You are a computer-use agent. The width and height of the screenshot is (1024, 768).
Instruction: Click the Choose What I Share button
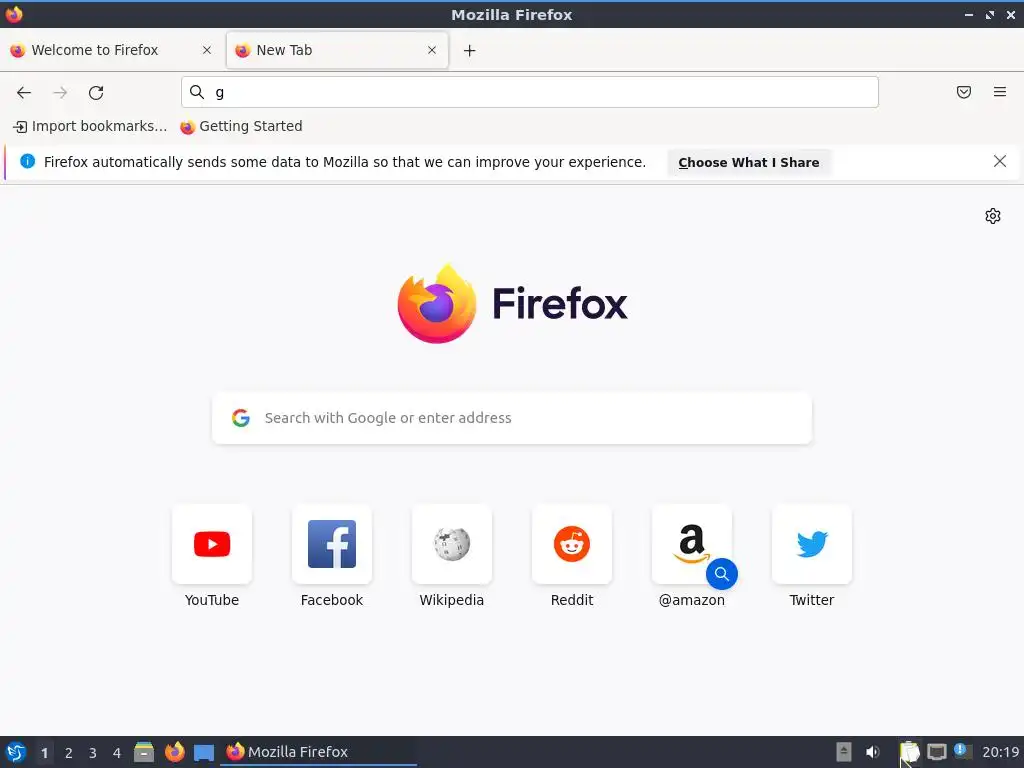coord(748,163)
